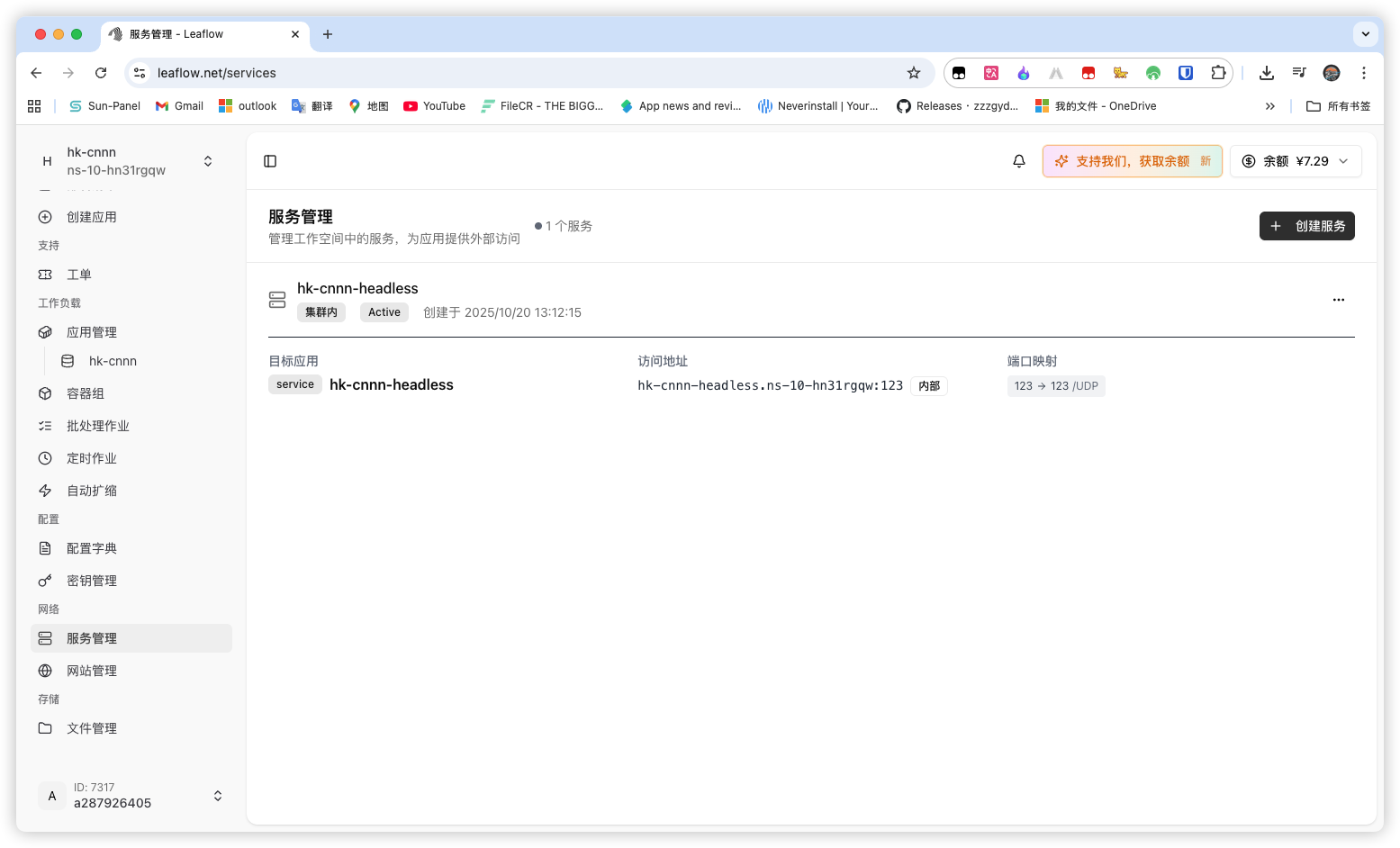Viewport: 1400px width, 848px height.
Task: Open the hk-cnnn-headless service options menu
Action: pyautogui.click(x=1339, y=300)
